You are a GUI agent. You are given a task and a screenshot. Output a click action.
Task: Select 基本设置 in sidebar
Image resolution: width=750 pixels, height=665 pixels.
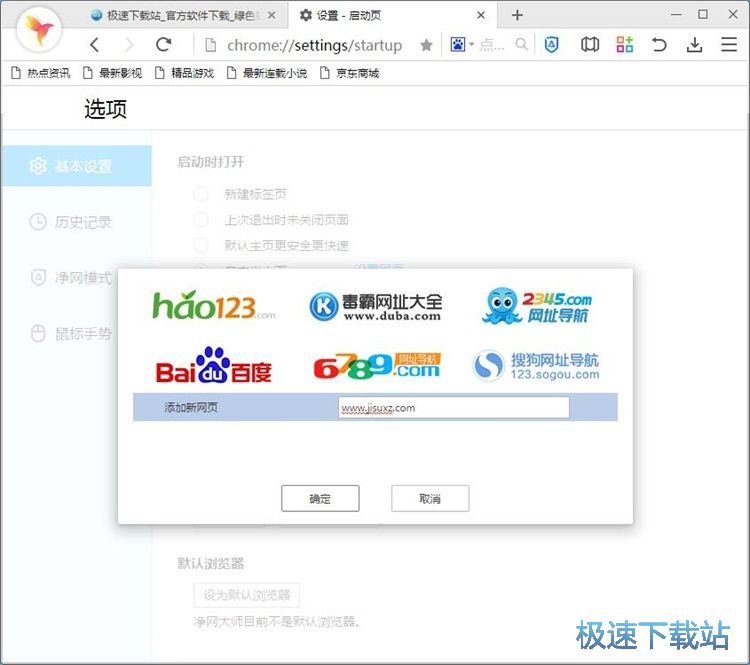pos(76,166)
